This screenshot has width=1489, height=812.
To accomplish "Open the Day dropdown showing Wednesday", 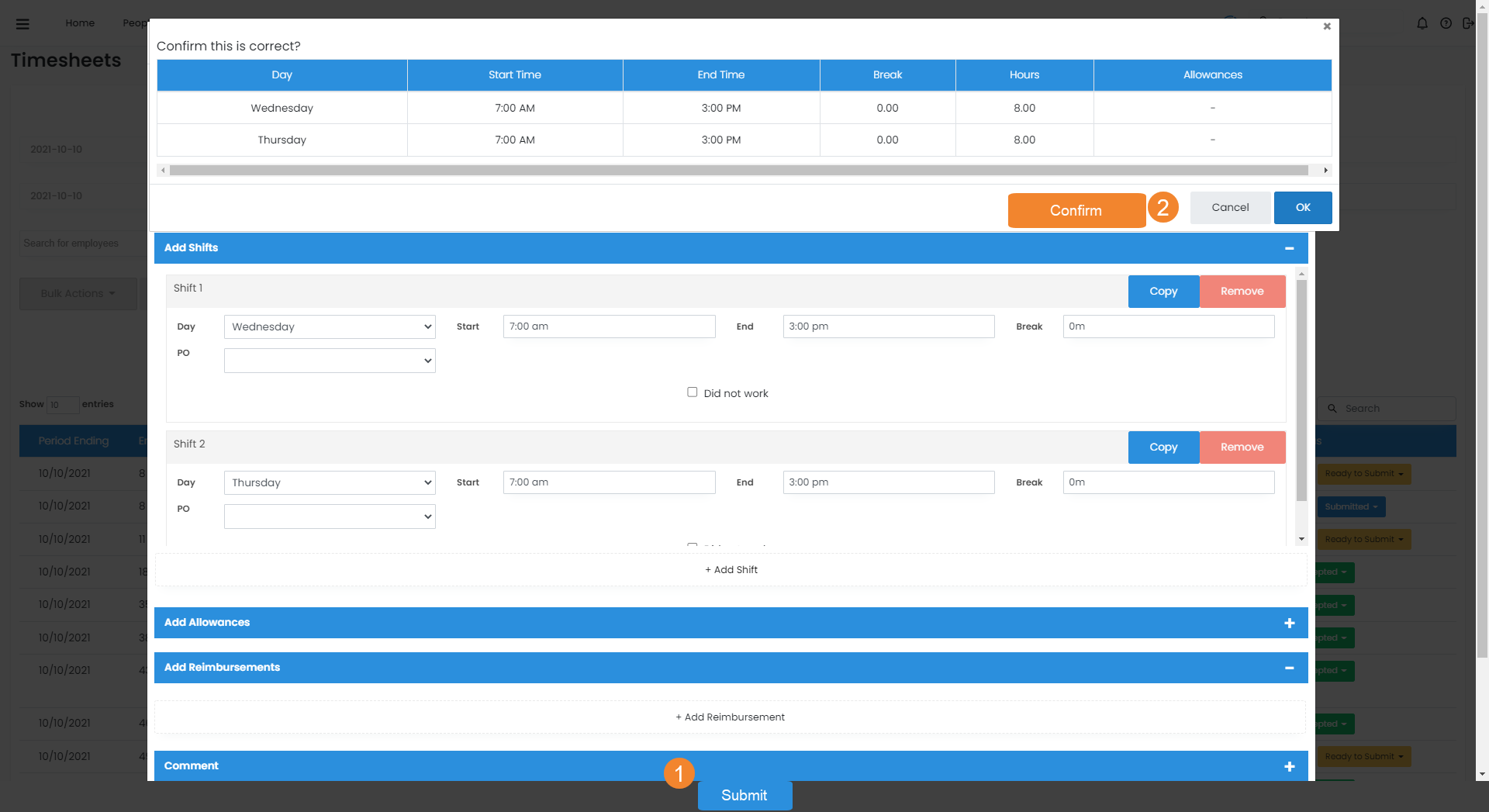I will tap(330, 327).
